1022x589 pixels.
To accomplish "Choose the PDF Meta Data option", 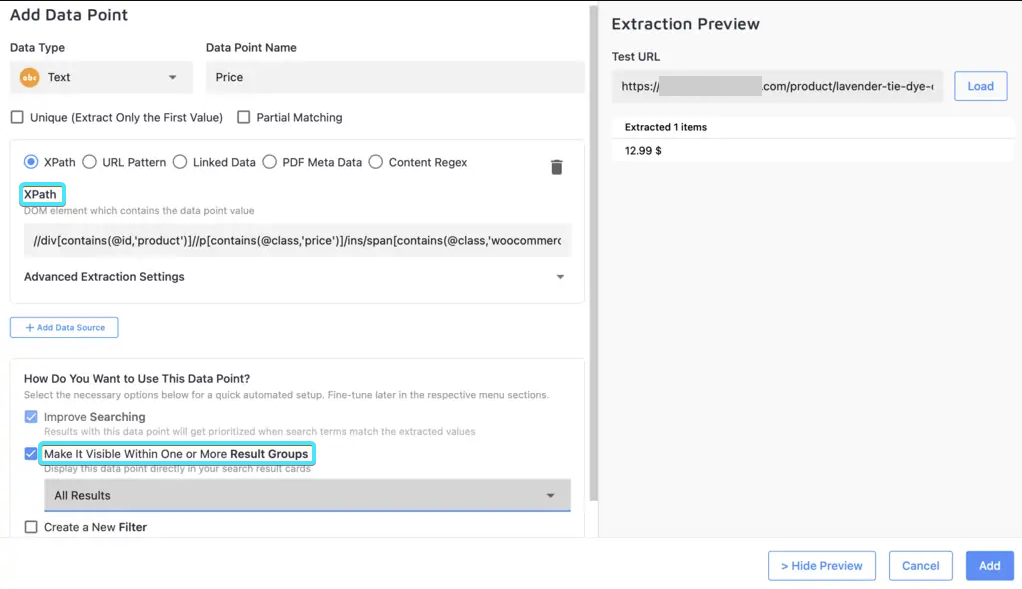I will click(x=270, y=162).
